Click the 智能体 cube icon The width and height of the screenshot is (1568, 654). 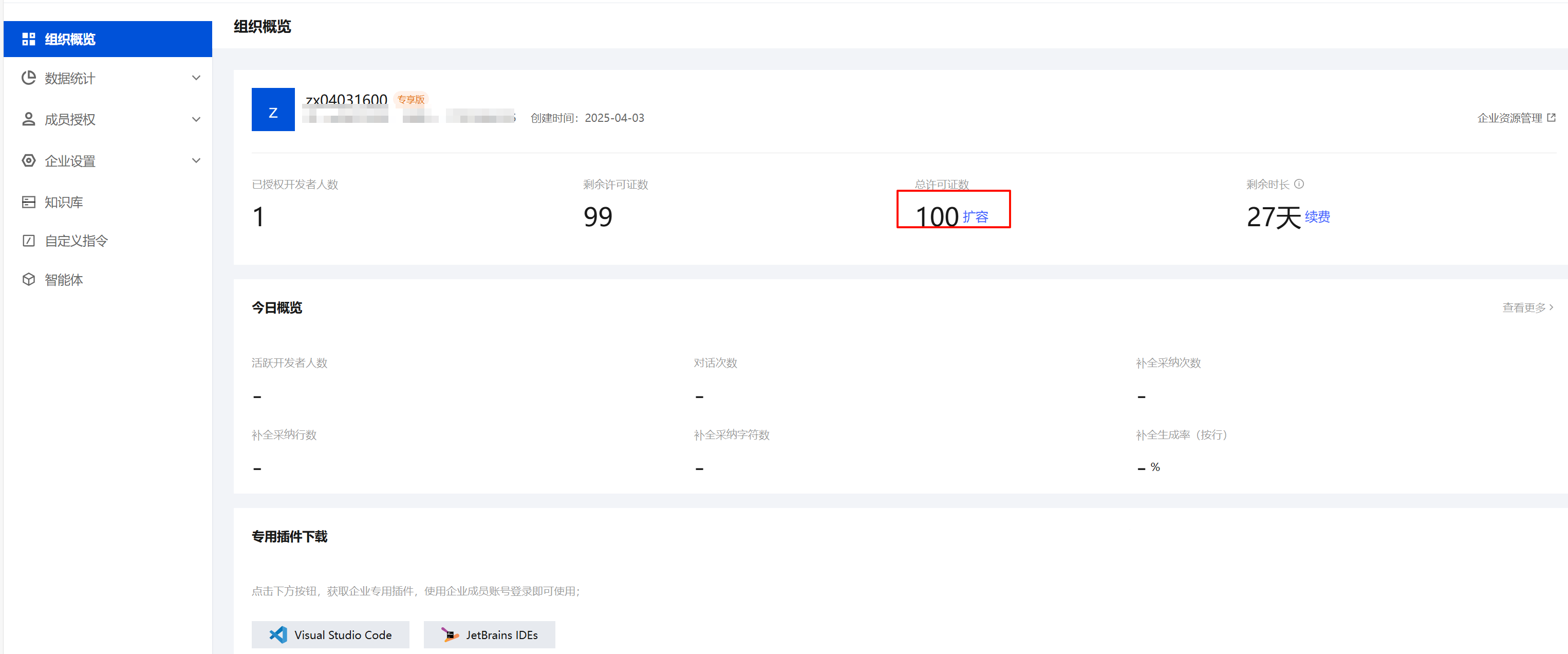tap(29, 280)
